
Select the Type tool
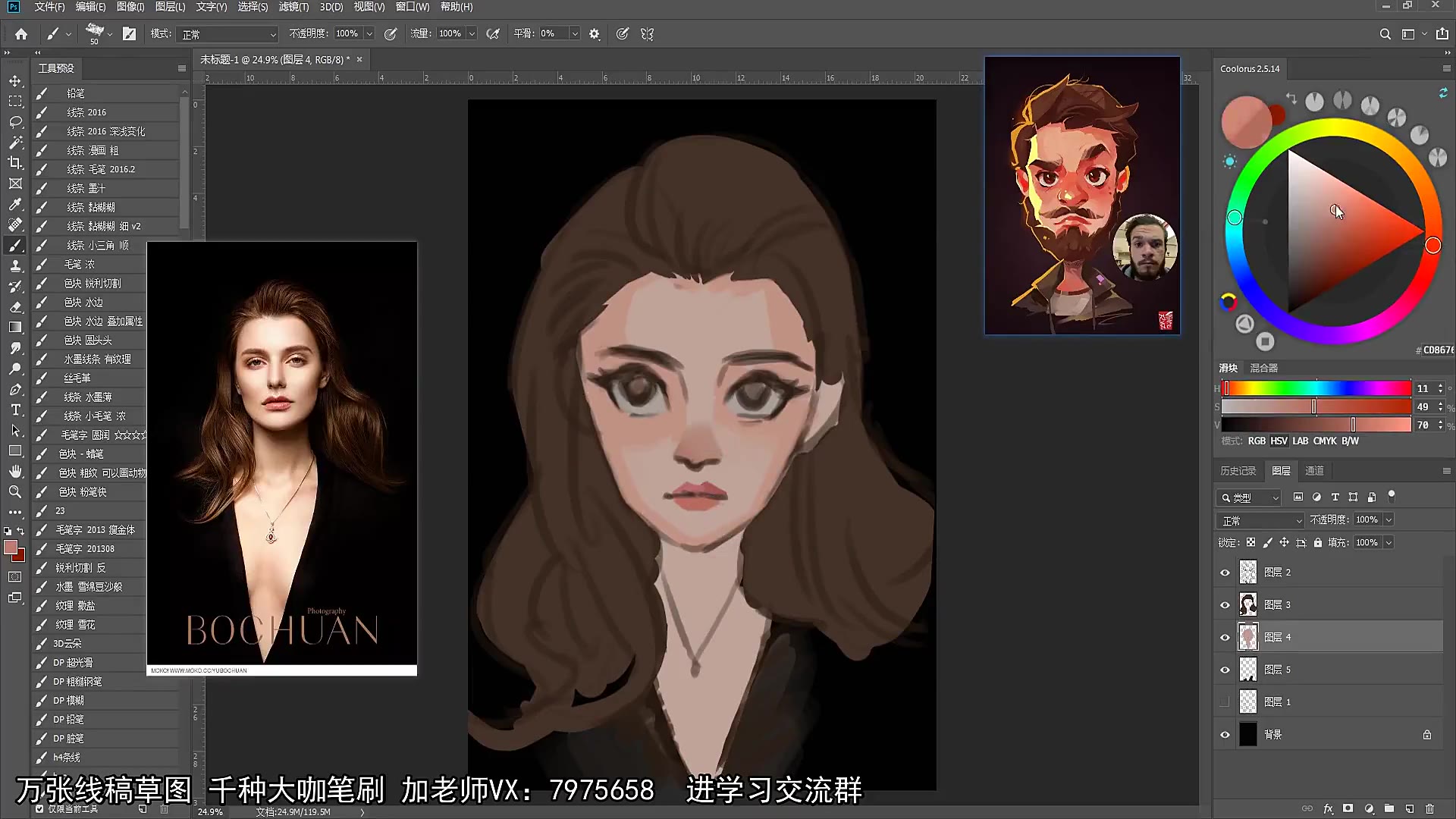15,409
